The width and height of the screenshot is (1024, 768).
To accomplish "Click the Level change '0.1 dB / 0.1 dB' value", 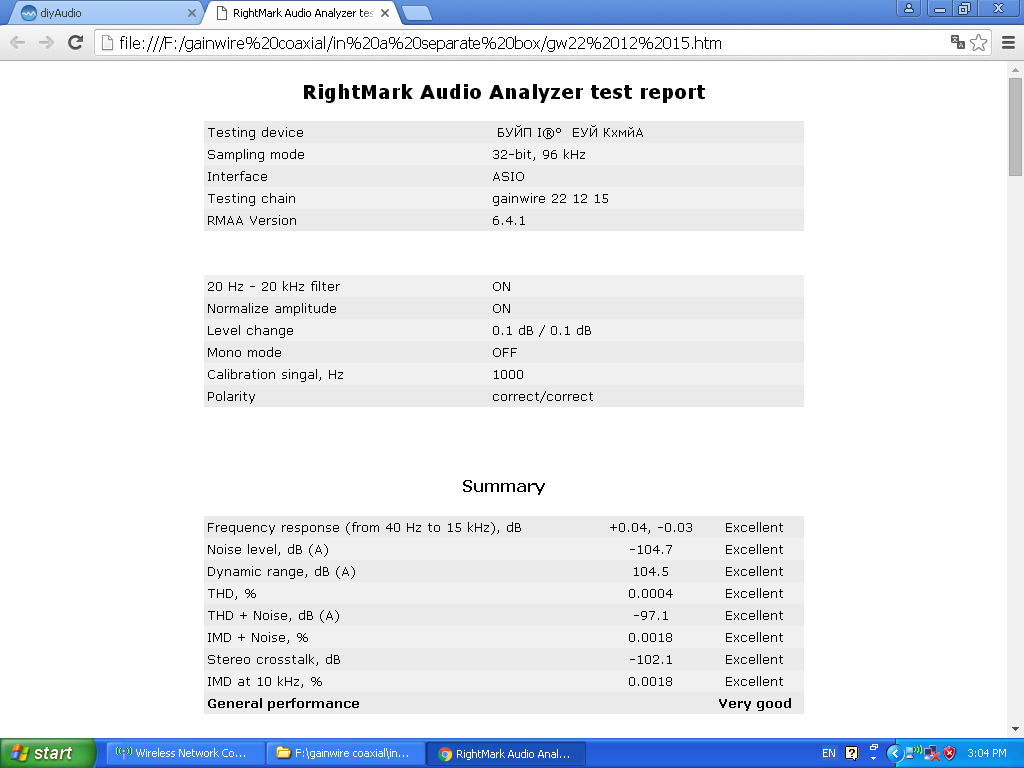I will click(x=541, y=330).
